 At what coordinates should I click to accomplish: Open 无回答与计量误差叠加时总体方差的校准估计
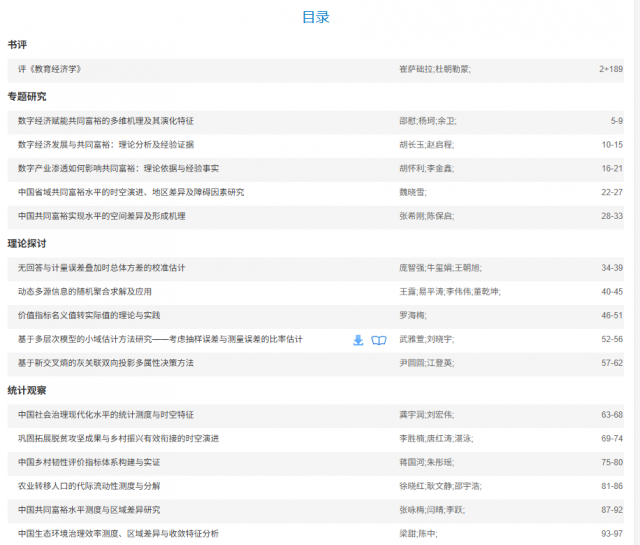coord(102,268)
